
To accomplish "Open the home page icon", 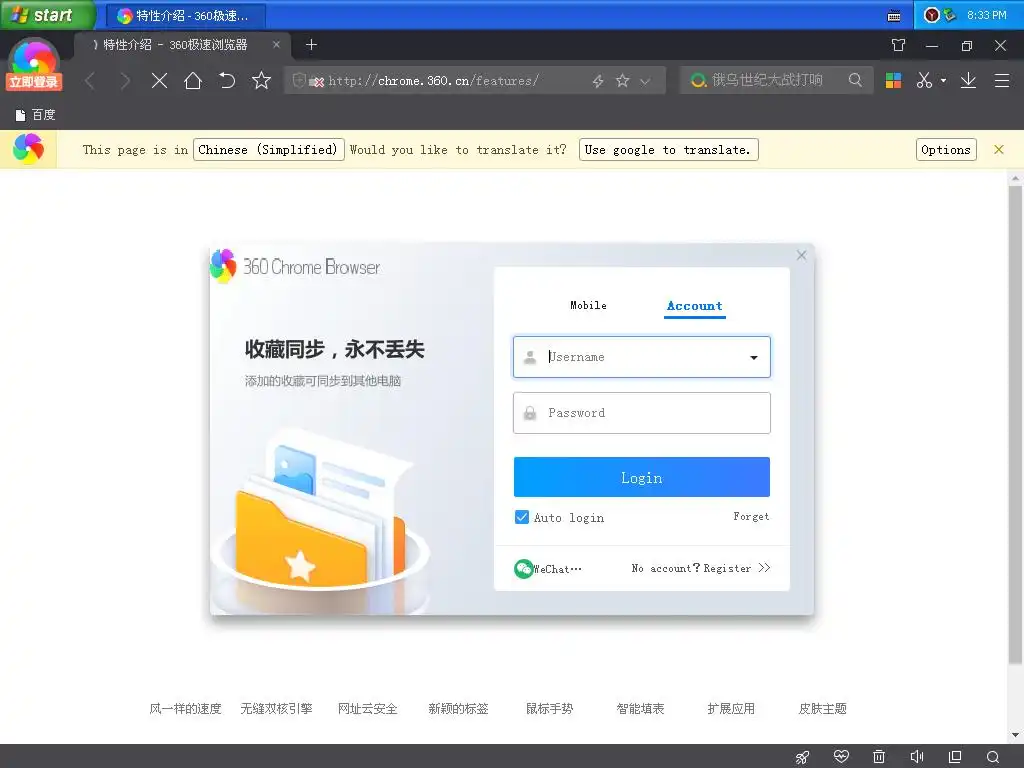I will point(193,80).
